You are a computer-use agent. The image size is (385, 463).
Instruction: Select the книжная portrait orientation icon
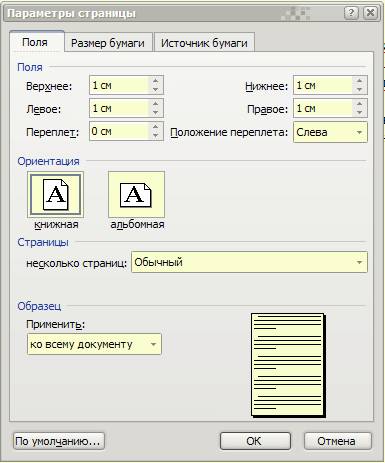pyautogui.click(x=55, y=194)
